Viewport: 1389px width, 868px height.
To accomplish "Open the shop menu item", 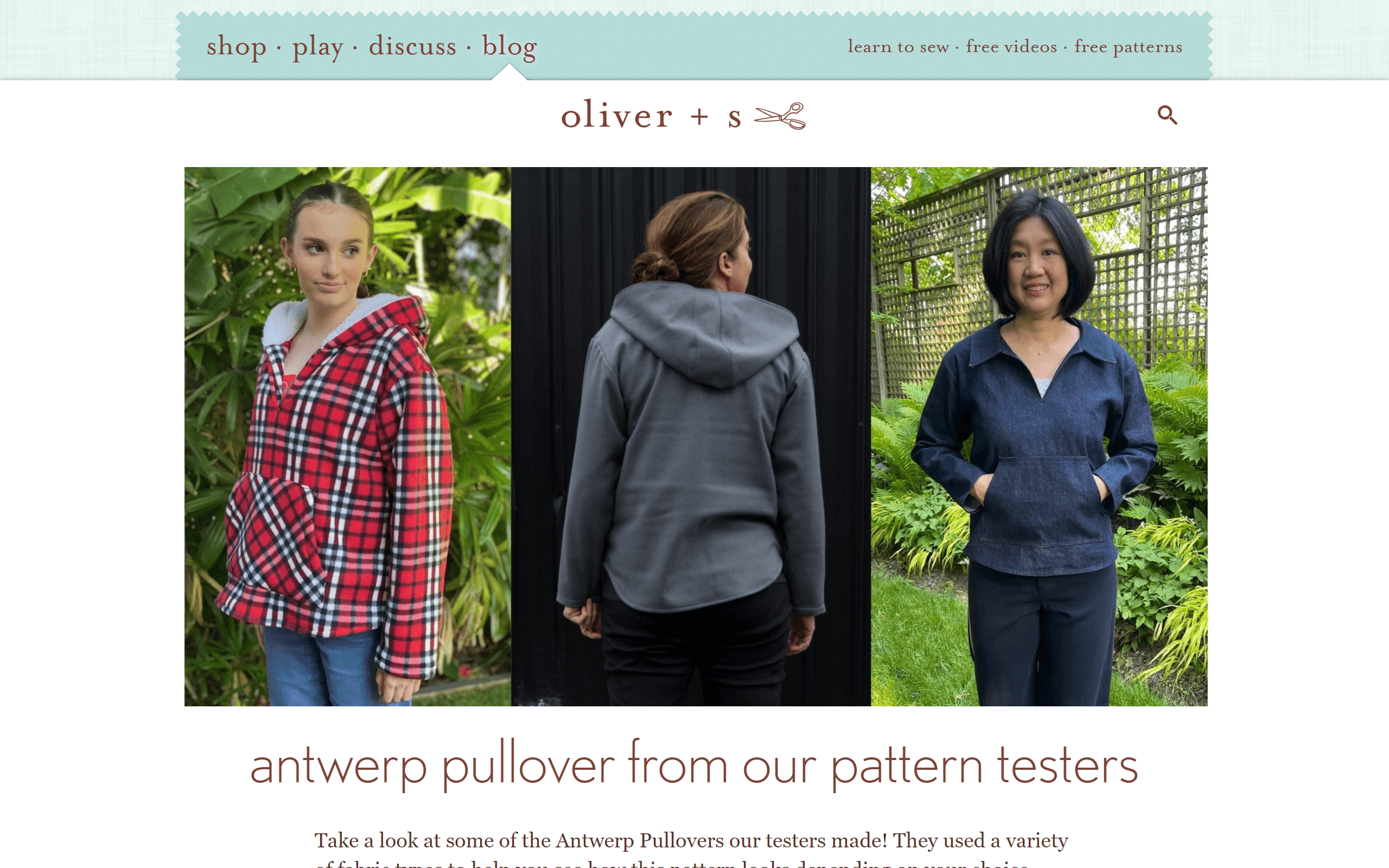I will (x=237, y=46).
